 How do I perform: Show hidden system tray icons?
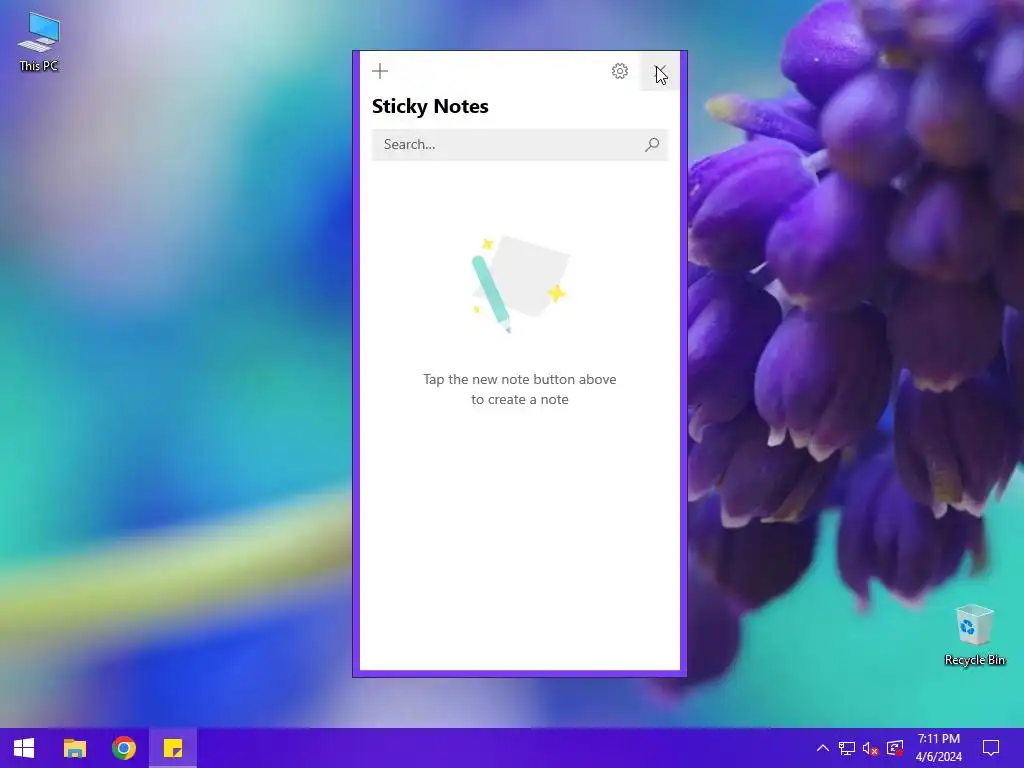[x=823, y=748]
